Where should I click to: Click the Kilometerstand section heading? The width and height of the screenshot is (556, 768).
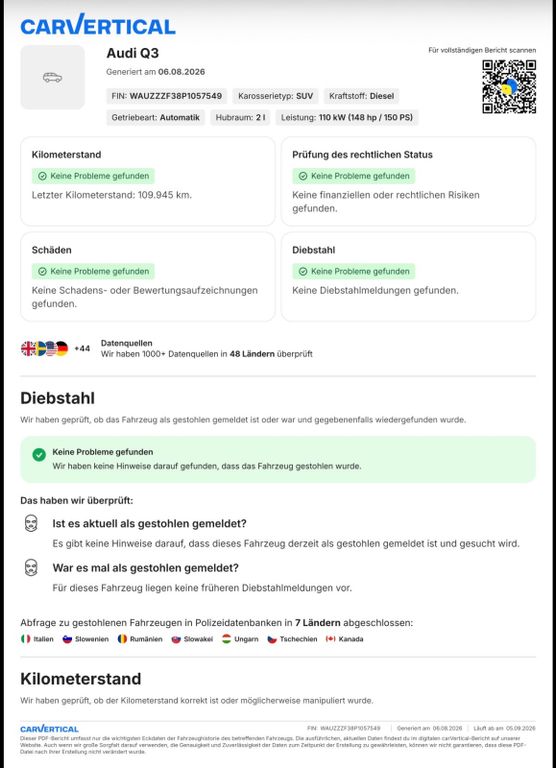tap(81, 679)
